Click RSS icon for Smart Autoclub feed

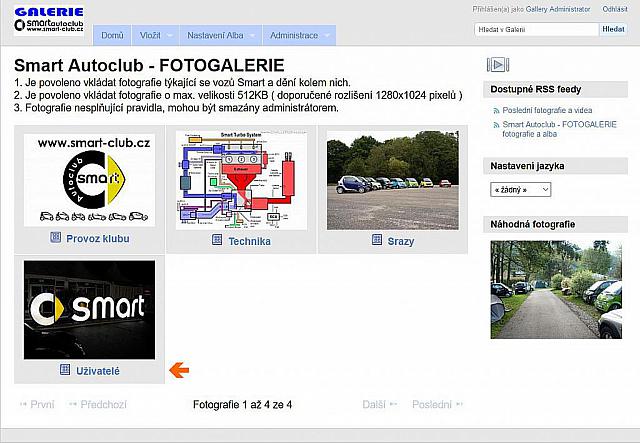point(496,125)
